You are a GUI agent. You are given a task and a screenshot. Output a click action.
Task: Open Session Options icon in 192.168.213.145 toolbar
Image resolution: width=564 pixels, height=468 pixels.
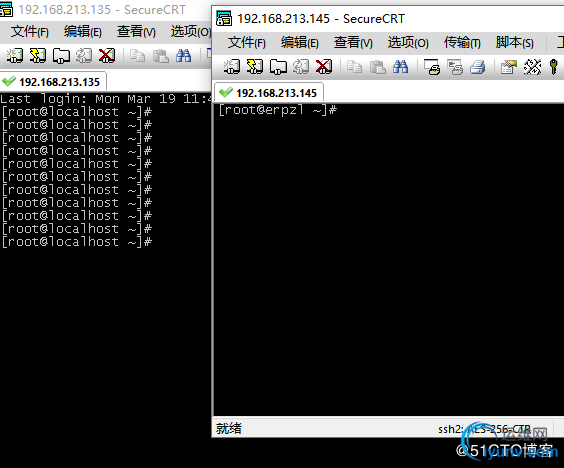point(509,67)
